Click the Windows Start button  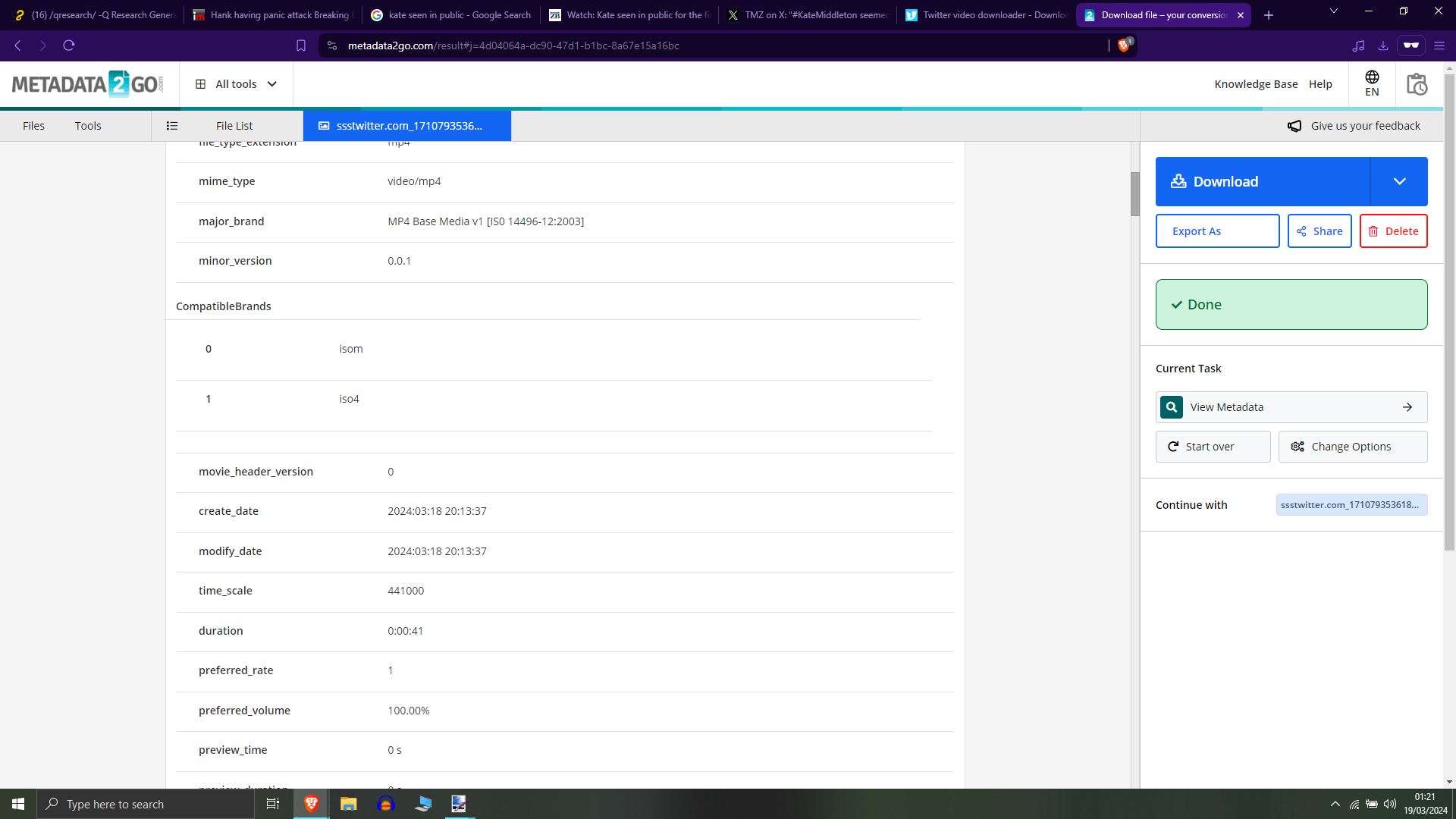coord(18,804)
